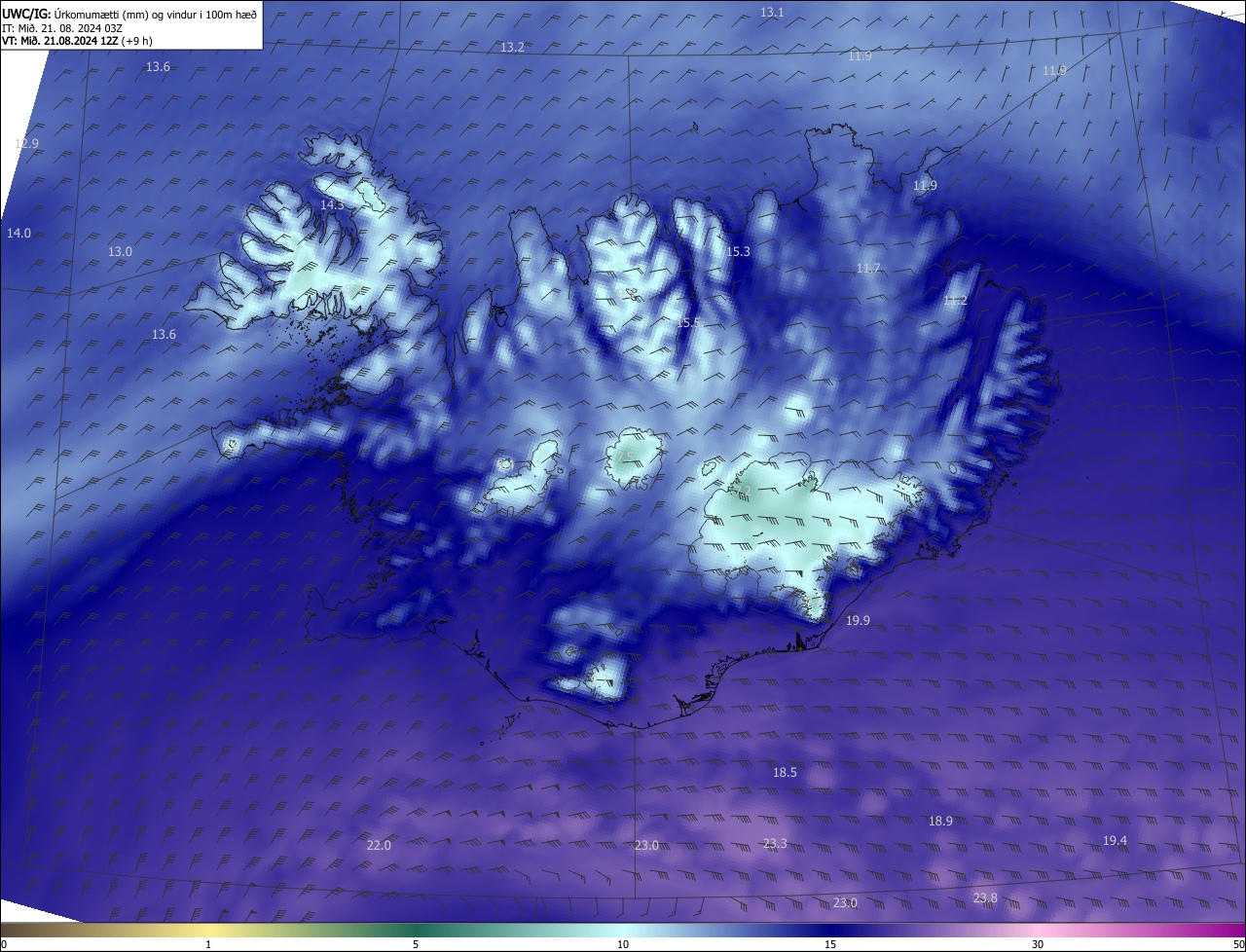This screenshot has width=1246, height=952.
Task: Click the yellow segment of the color scale
Action: coord(209,930)
